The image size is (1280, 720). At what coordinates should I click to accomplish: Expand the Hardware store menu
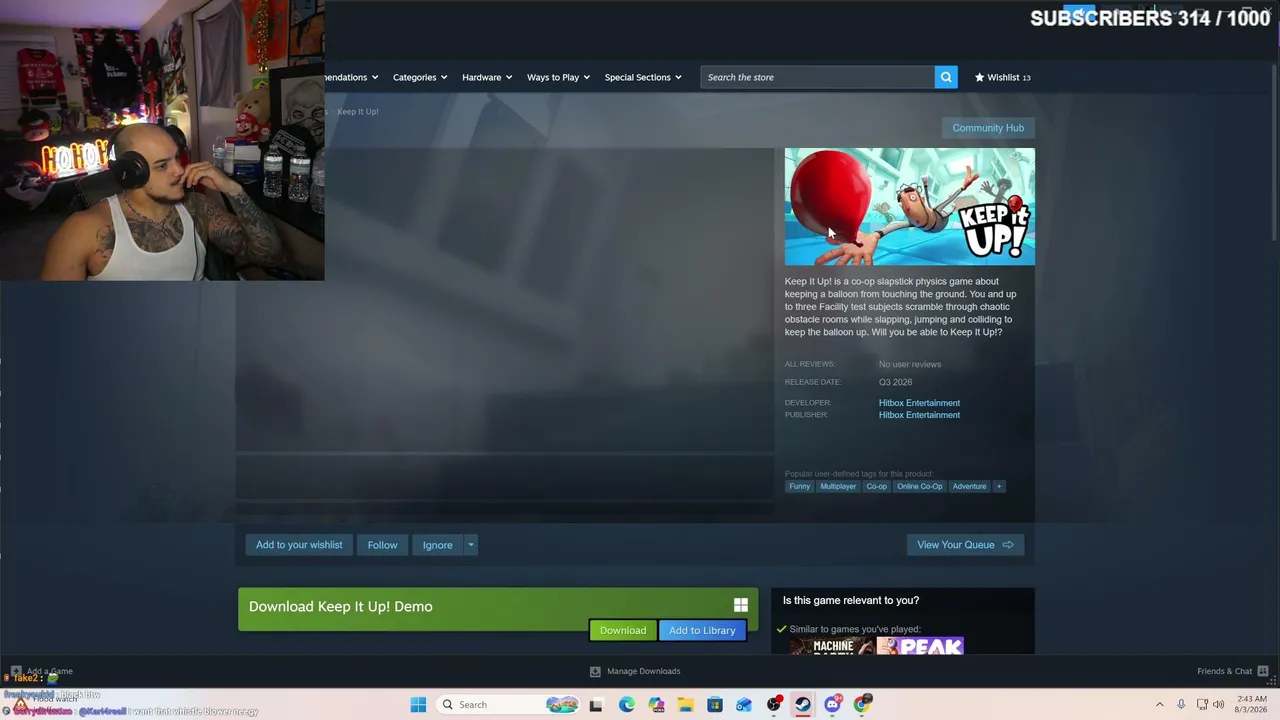click(x=487, y=77)
